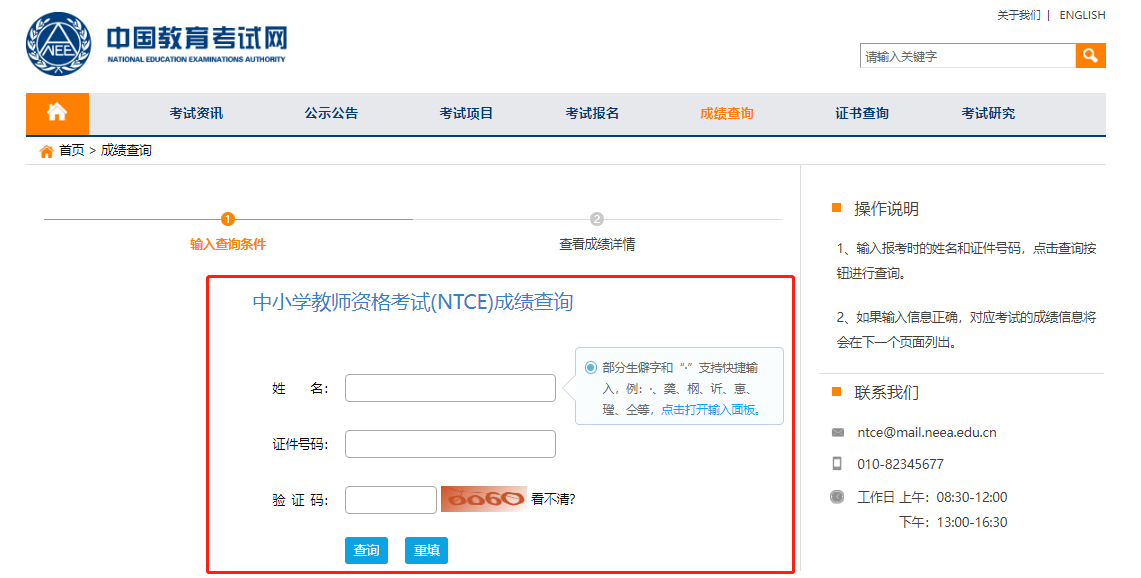
Task: Open the 考试资讯 menu
Action: coord(196,113)
